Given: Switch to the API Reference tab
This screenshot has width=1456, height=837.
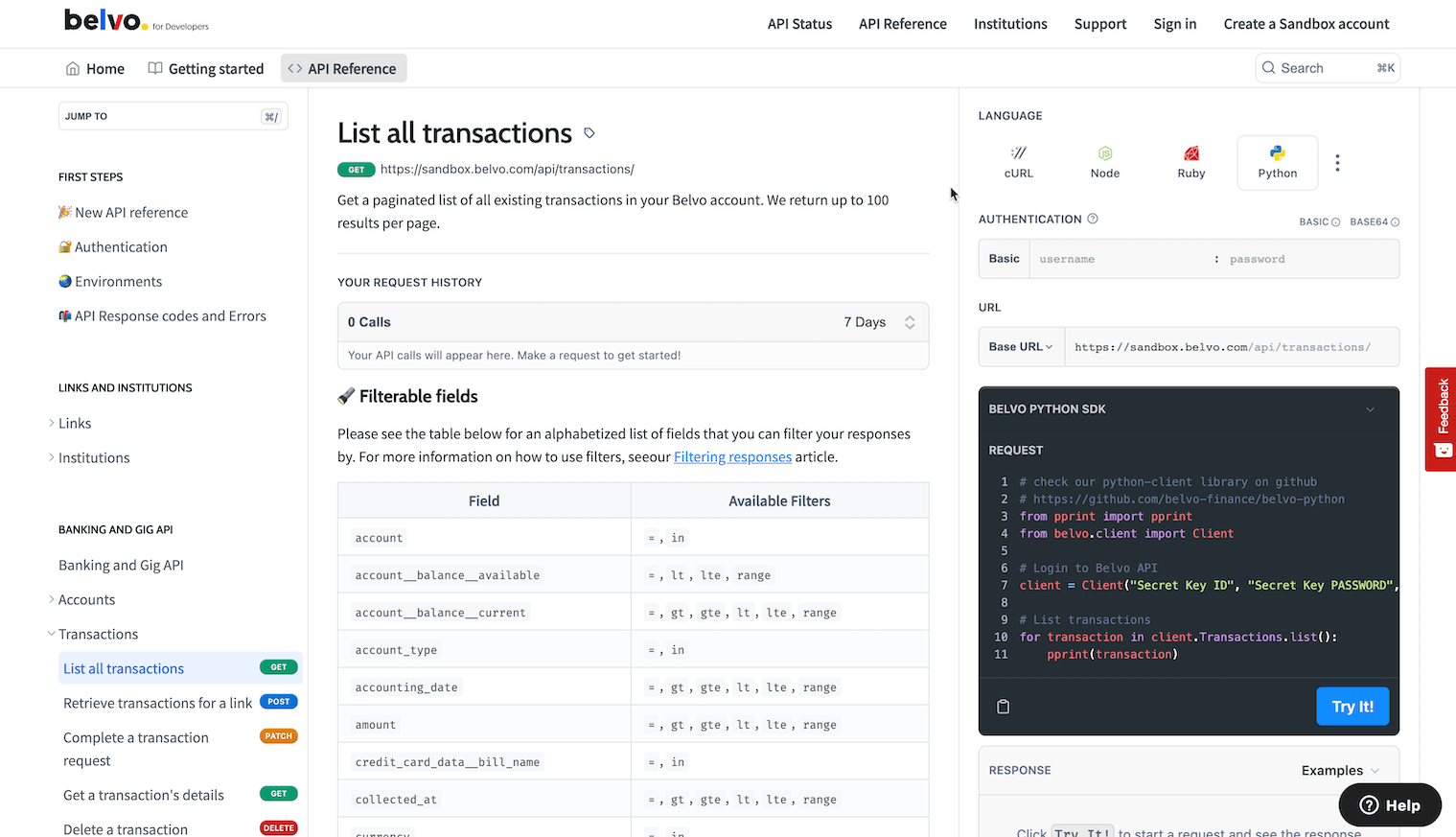Looking at the screenshot, I should click(x=343, y=68).
